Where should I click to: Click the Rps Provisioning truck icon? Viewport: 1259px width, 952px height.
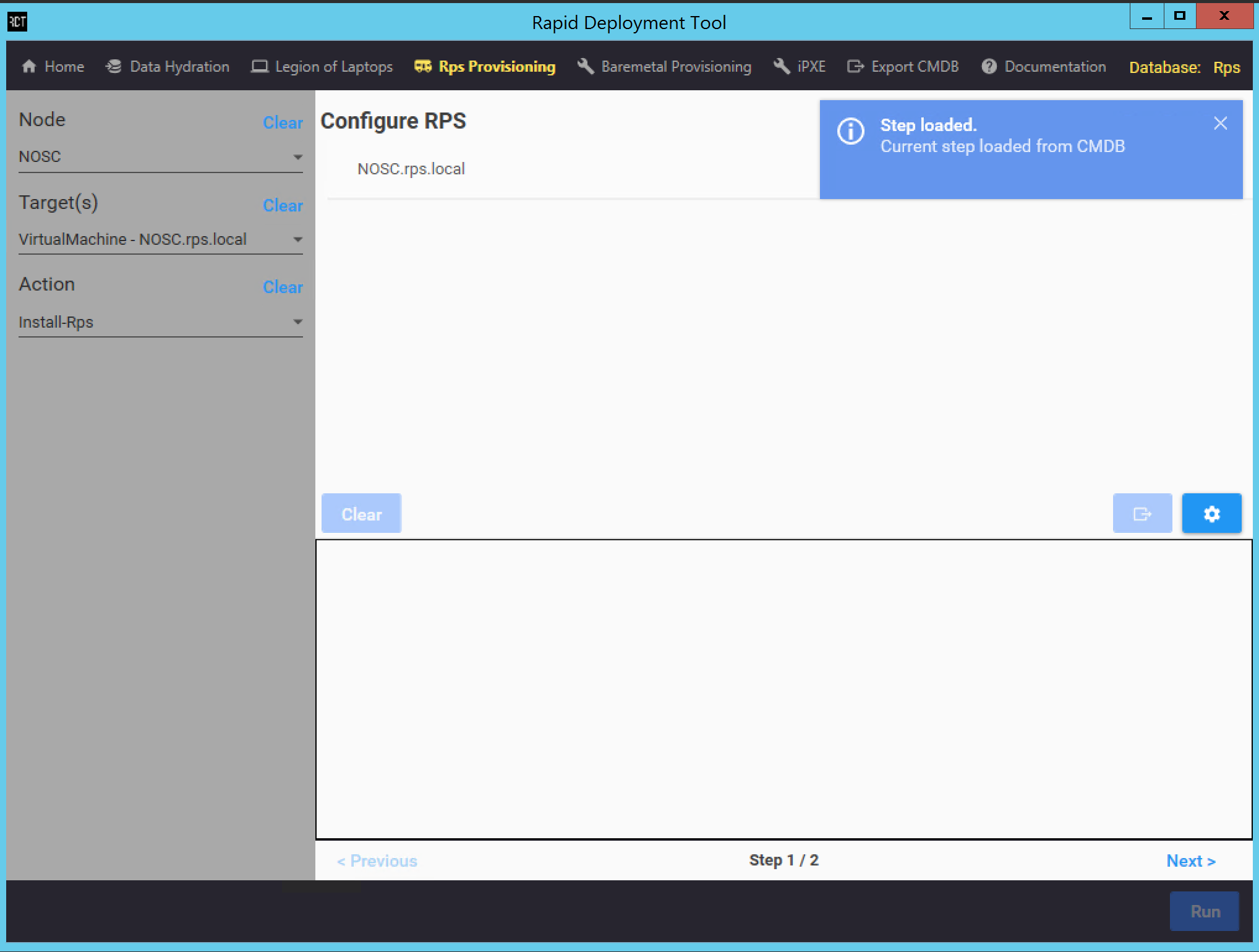[x=423, y=66]
